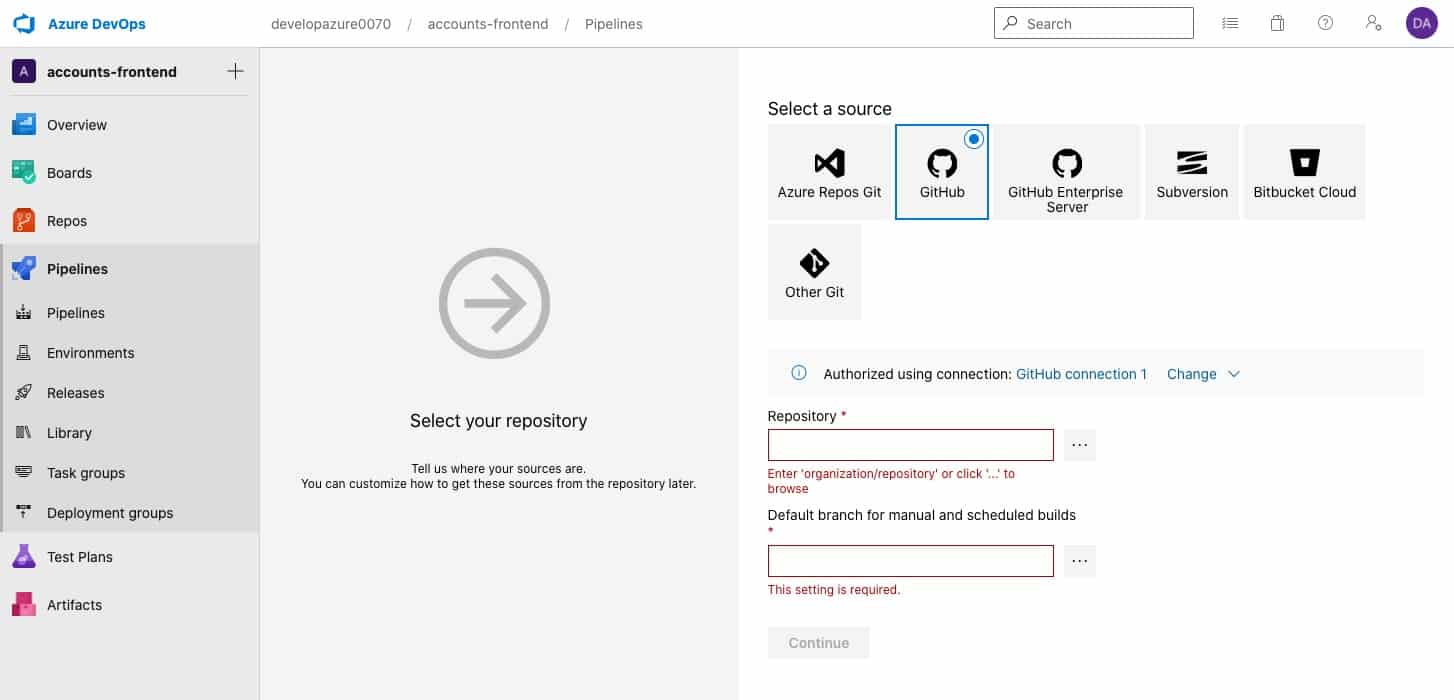
Task: Choose Subversion as source
Action: [x=1192, y=172]
